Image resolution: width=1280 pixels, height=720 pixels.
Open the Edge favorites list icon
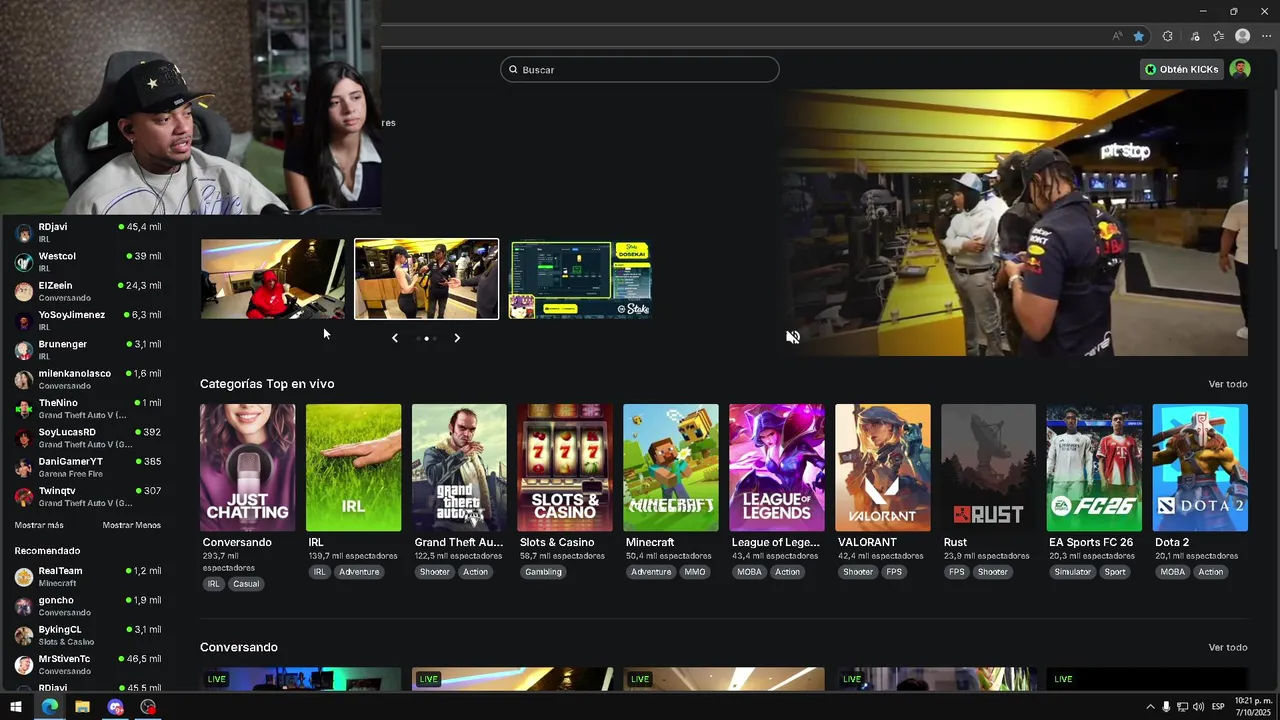tap(1218, 36)
